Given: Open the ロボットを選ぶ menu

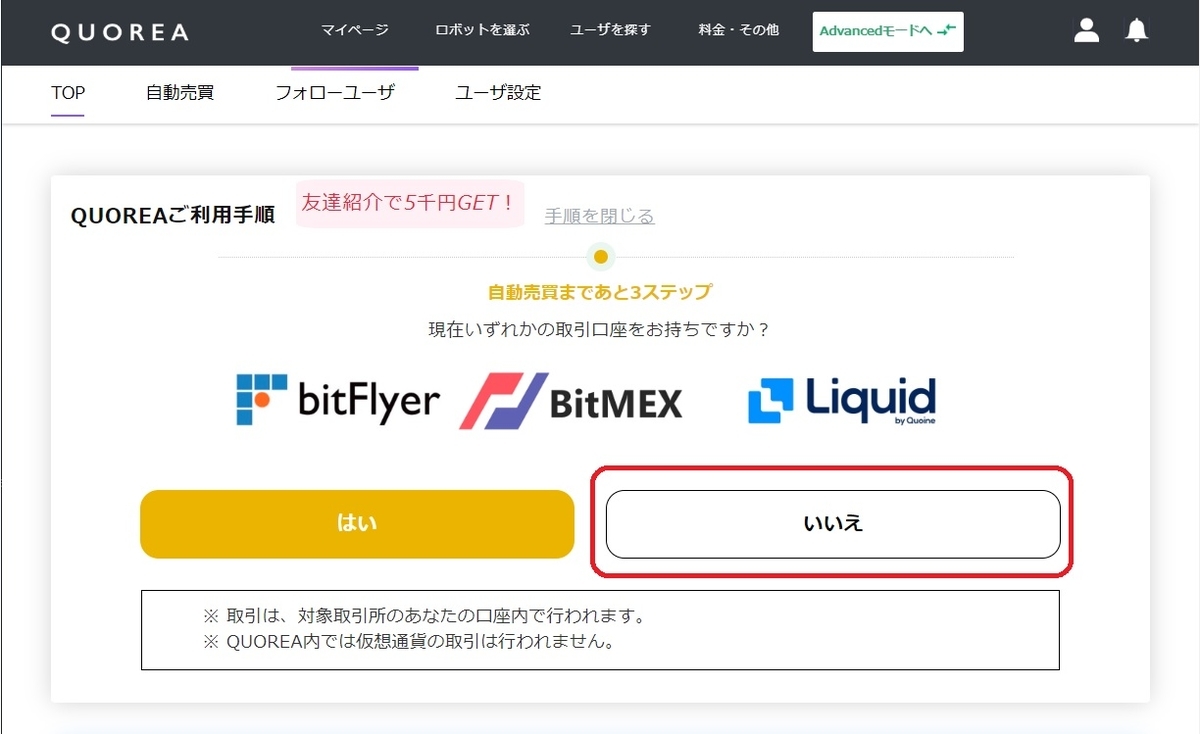Looking at the screenshot, I should coord(482,30).
